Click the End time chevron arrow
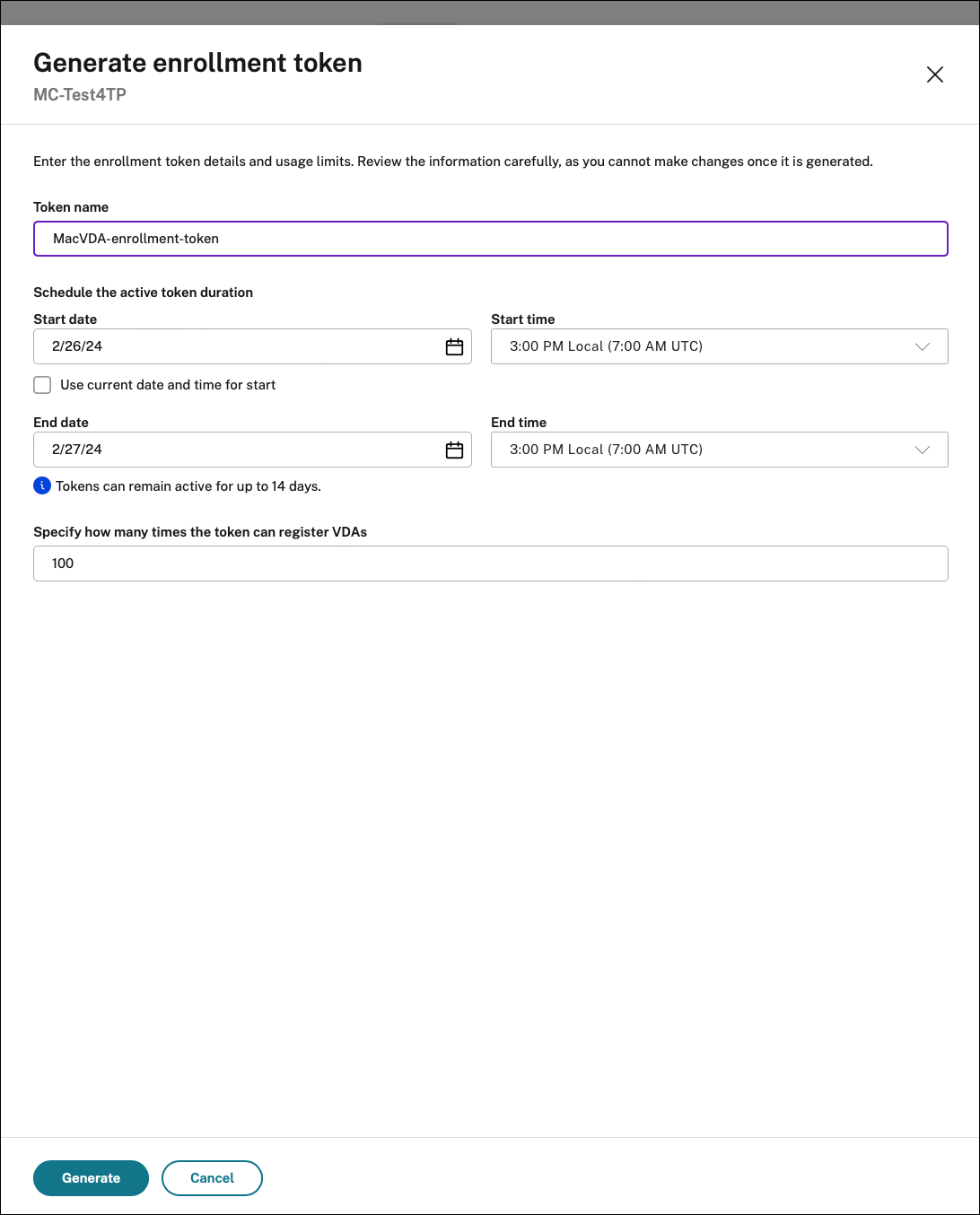980x1215 pixels. tap(922, 450)
